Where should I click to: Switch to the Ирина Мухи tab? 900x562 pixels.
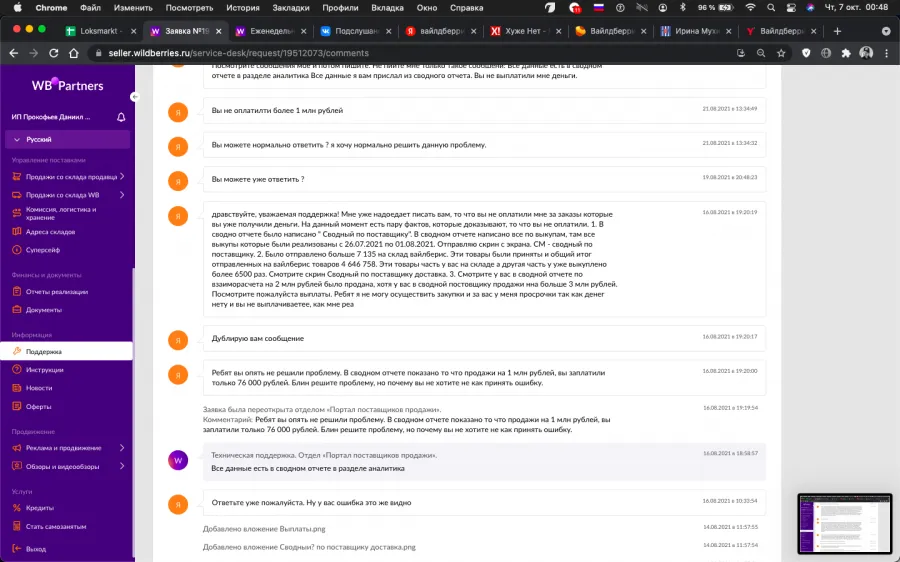coord(696,31)
